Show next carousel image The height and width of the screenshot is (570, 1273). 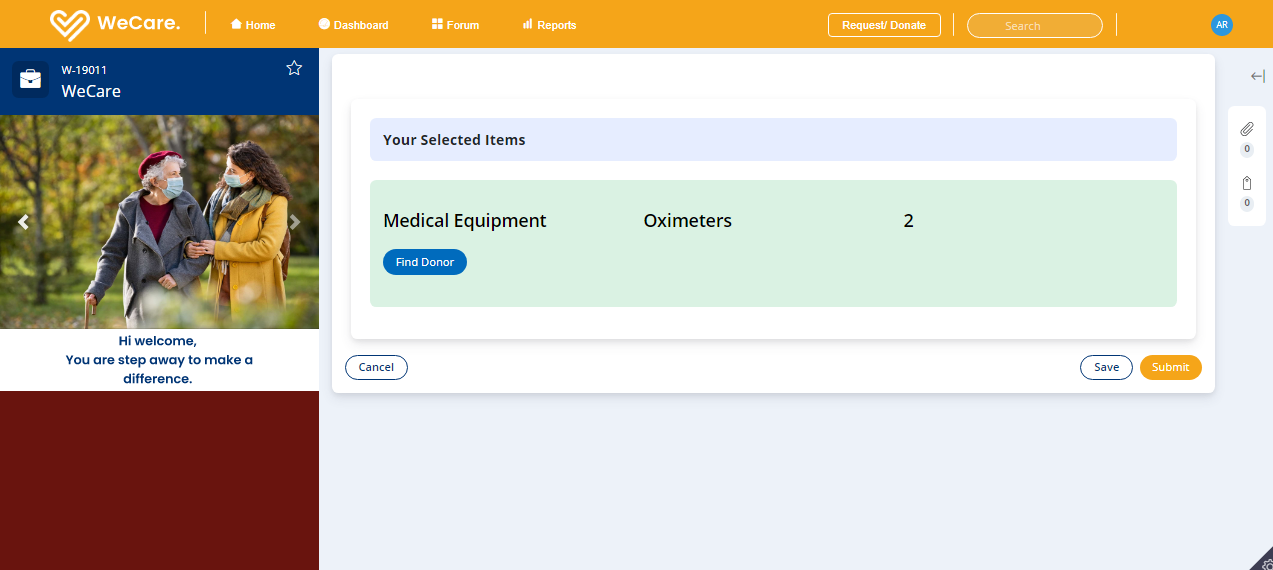295,222
